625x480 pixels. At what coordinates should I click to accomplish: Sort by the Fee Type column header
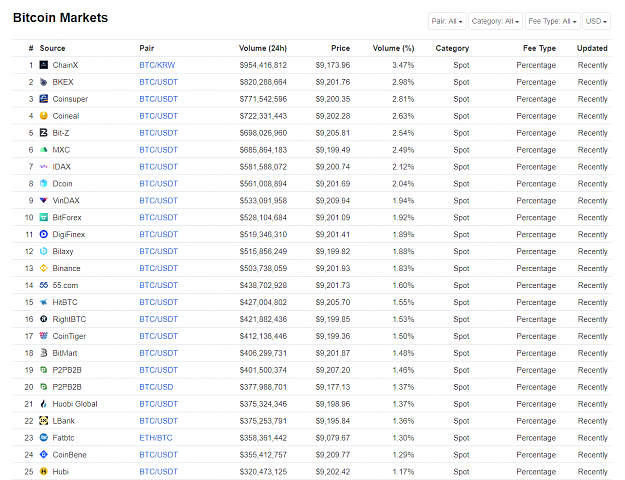click(539, 48)
